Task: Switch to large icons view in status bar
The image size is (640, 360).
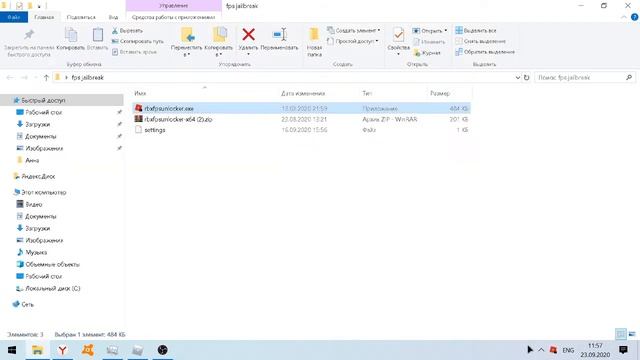Action: [x=632, y=334]
